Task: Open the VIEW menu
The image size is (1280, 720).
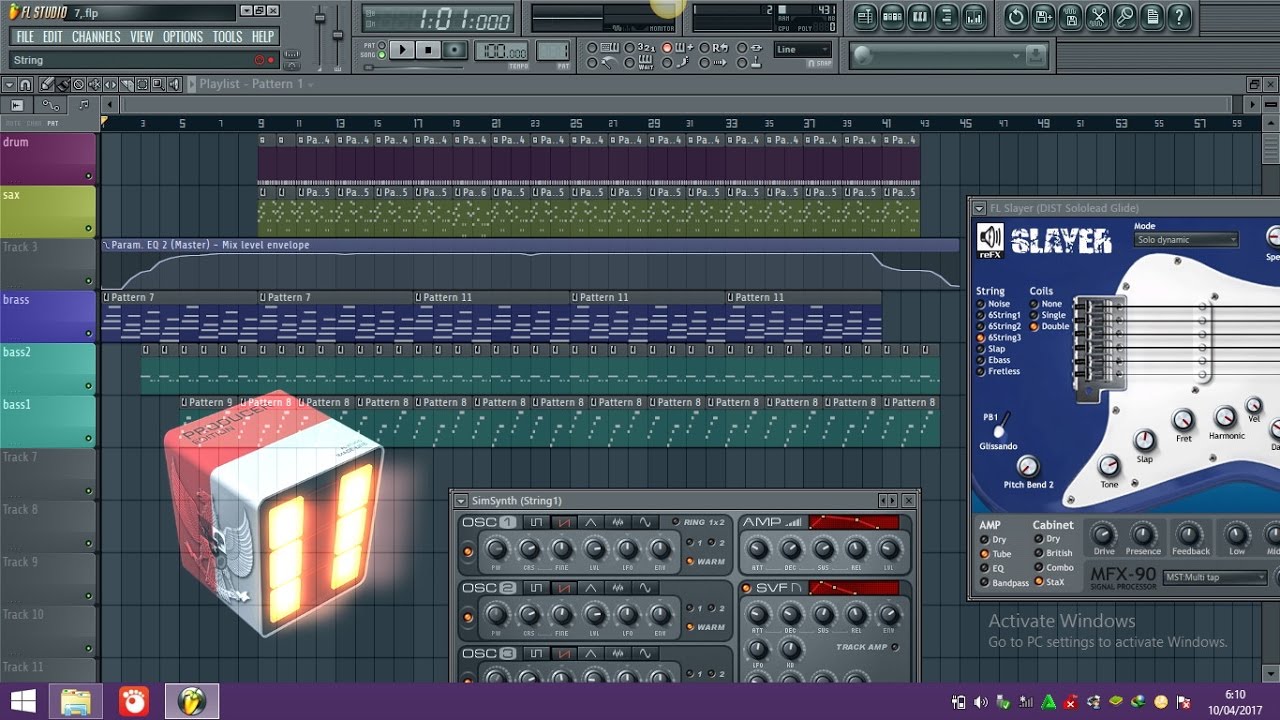Action: tap(142, 37)
